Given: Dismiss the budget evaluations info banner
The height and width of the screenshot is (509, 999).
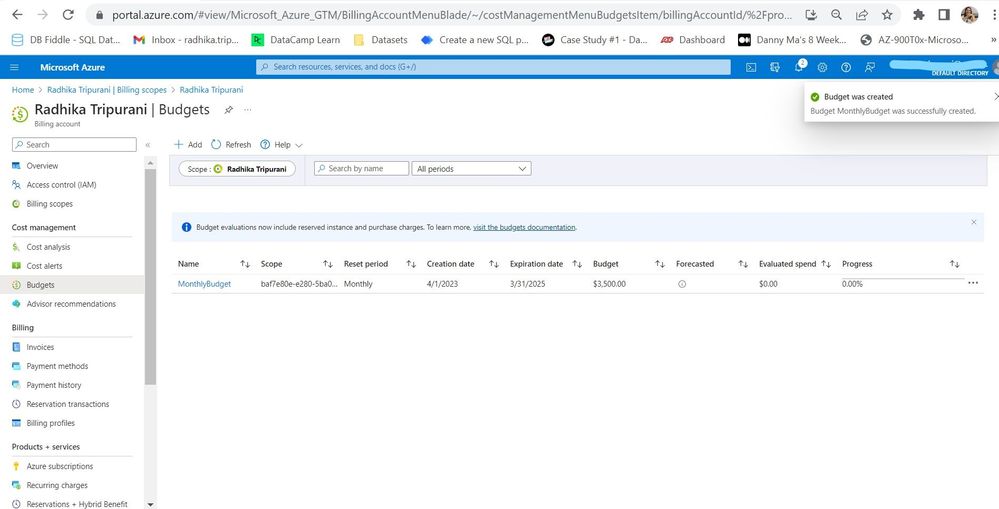Looking at the screenshot, I should pyautogui.click(x=974, y=222).
